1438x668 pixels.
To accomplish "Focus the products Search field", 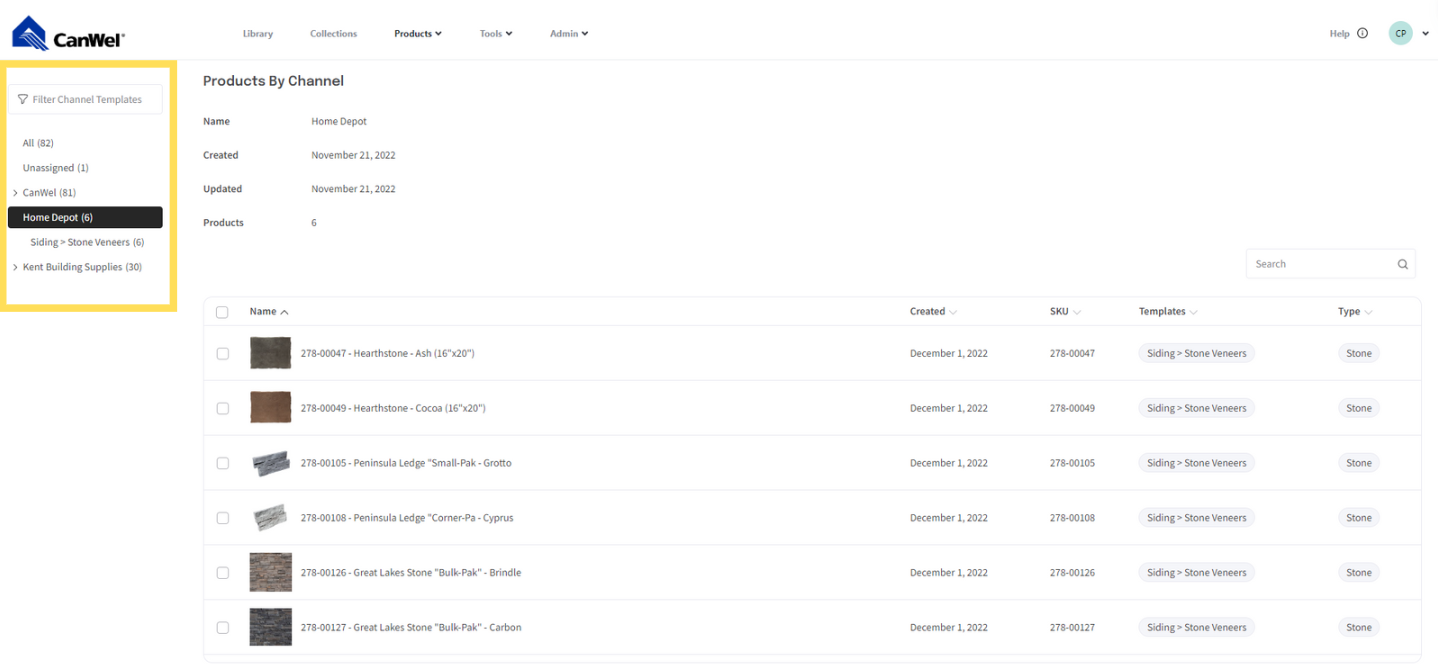I will 1330,264.
